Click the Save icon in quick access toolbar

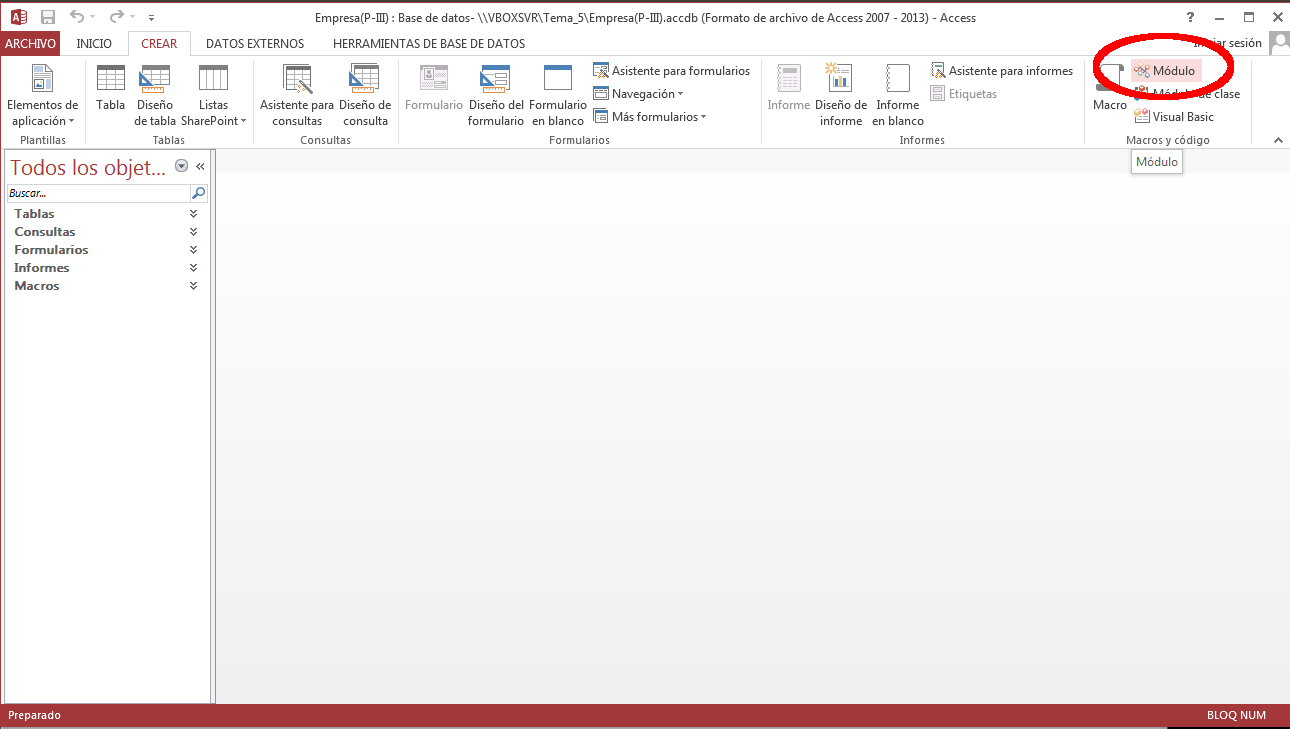(x=48, y=17)
